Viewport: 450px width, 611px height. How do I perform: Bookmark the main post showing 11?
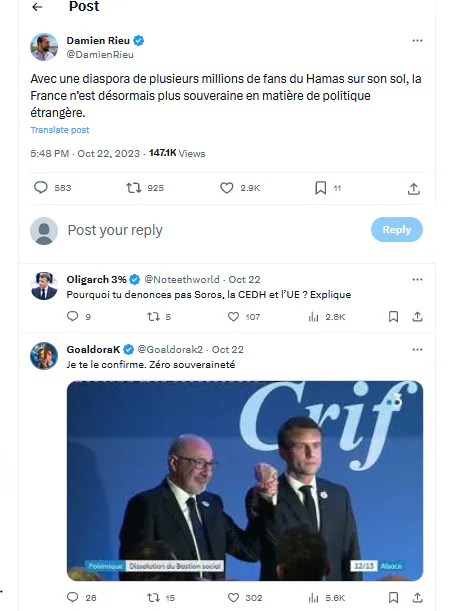[321, 188]
